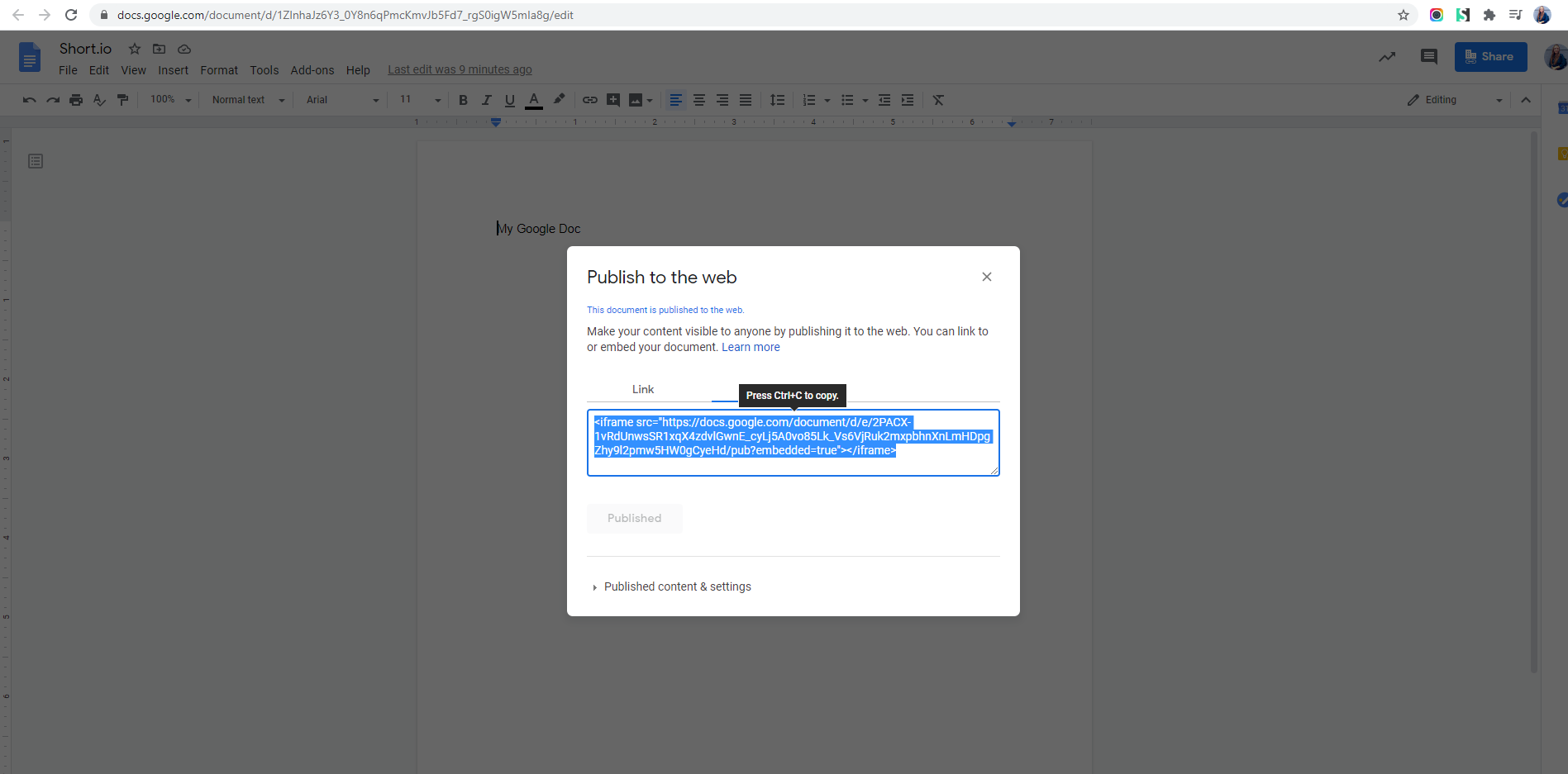Go to the Docs home icon
Screen dimensions: 1568x774
[x=30, y=58]
